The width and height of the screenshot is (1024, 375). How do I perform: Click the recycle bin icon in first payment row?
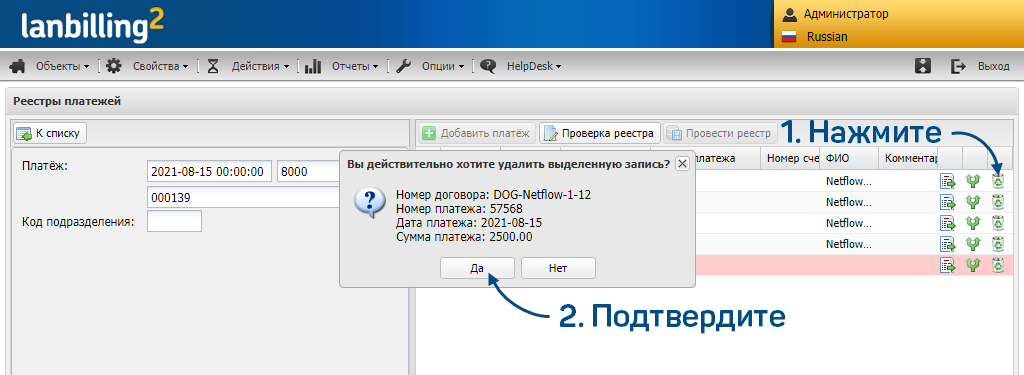tap(998, 182)
